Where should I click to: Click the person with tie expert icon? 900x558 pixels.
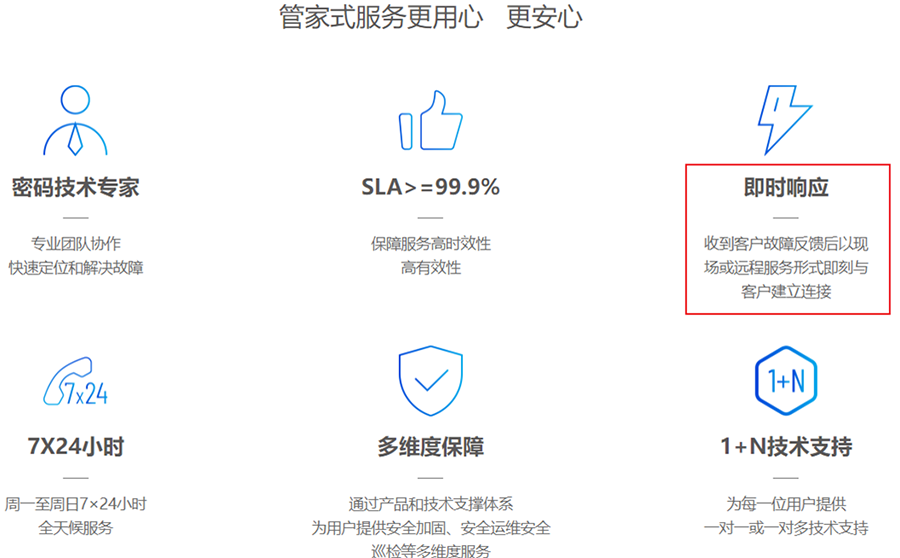coord(75,120)
